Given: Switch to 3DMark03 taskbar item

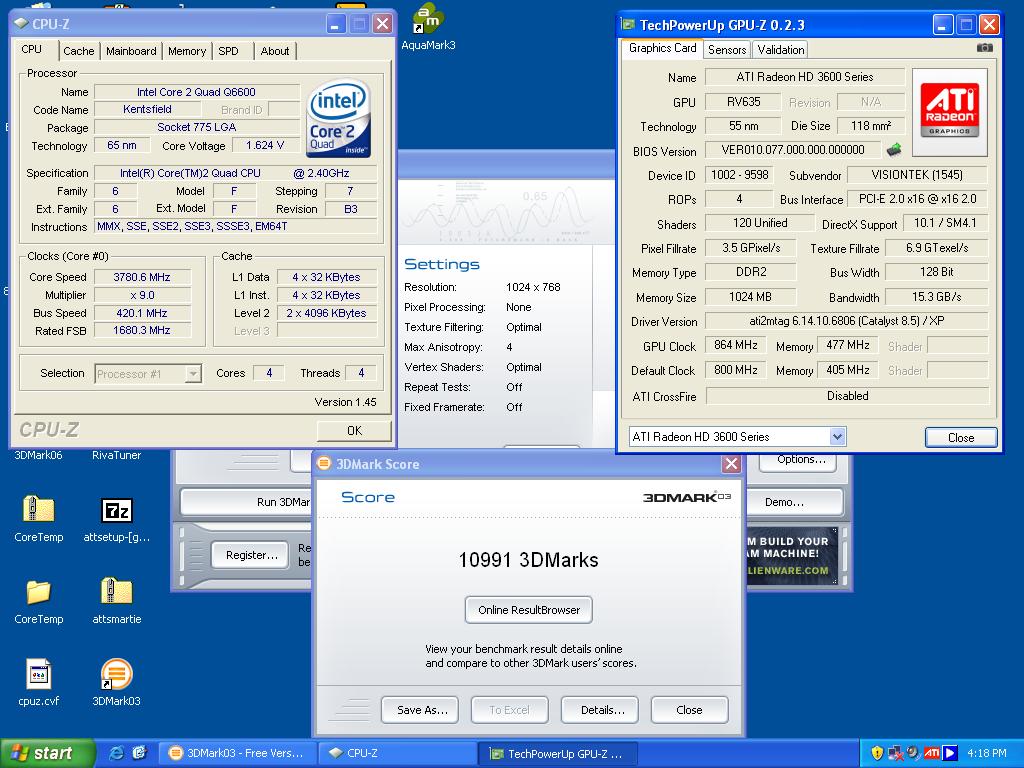Looking at the screenshot, I should (x=239, y=753).
